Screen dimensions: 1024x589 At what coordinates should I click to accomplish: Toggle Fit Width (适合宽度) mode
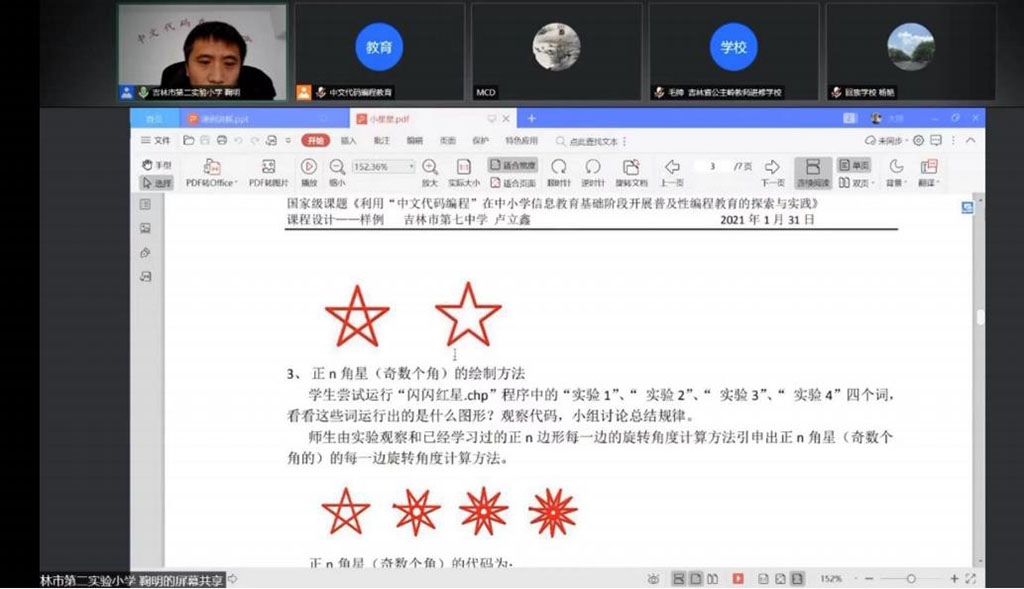pyautogui.click(x=513, y=165)
